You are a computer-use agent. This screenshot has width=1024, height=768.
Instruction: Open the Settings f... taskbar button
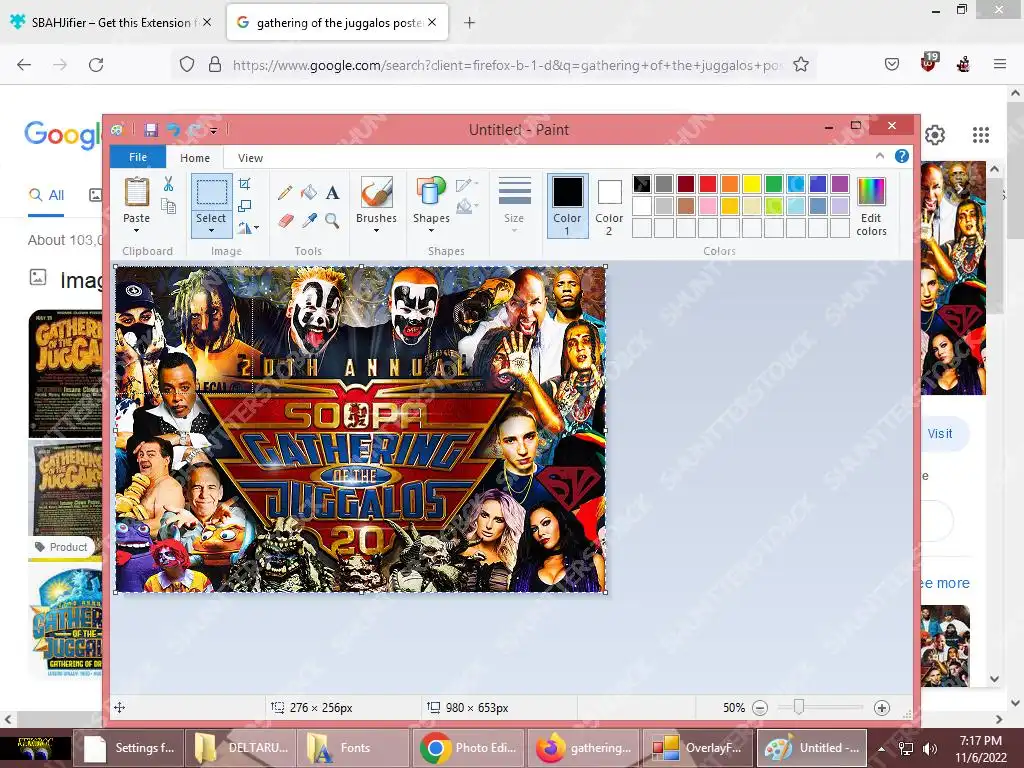click(129, 748)
